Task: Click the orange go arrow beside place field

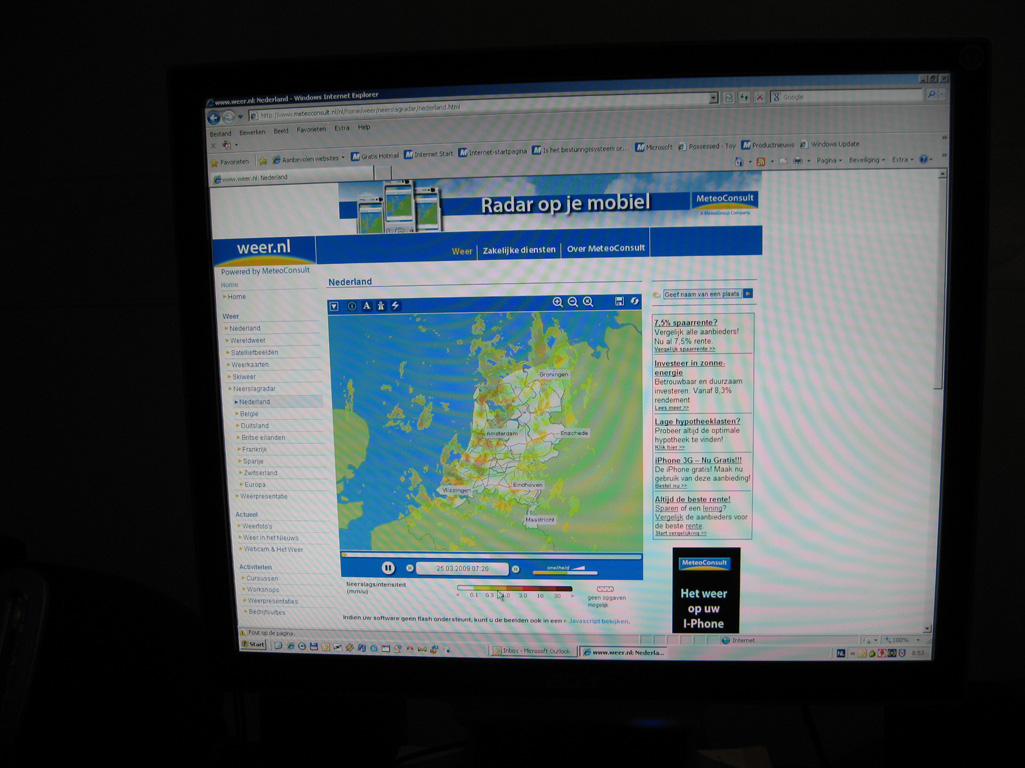Action: click(x=748, y=293)
